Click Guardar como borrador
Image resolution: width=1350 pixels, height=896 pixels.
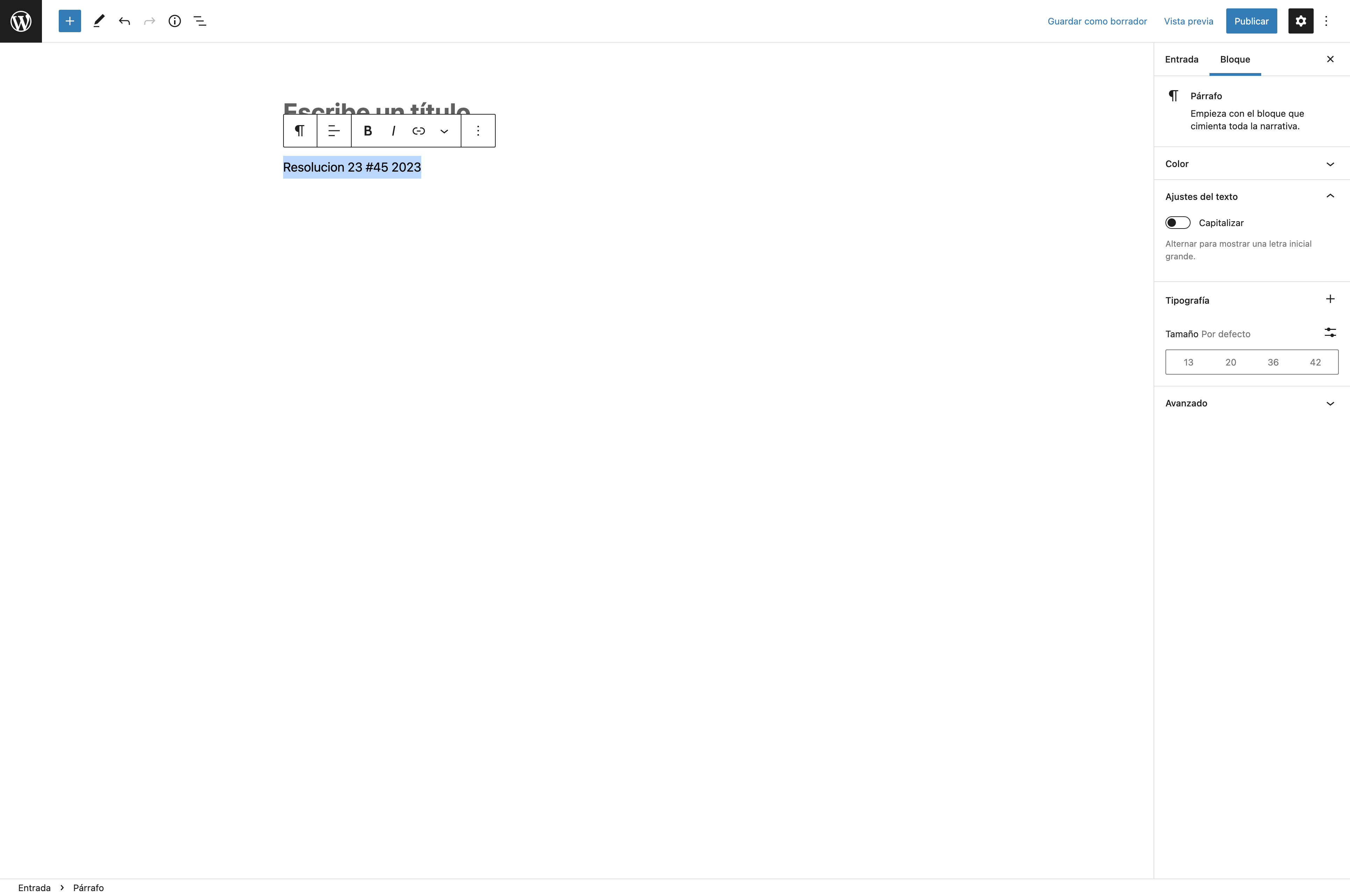tap(1097, 21)
